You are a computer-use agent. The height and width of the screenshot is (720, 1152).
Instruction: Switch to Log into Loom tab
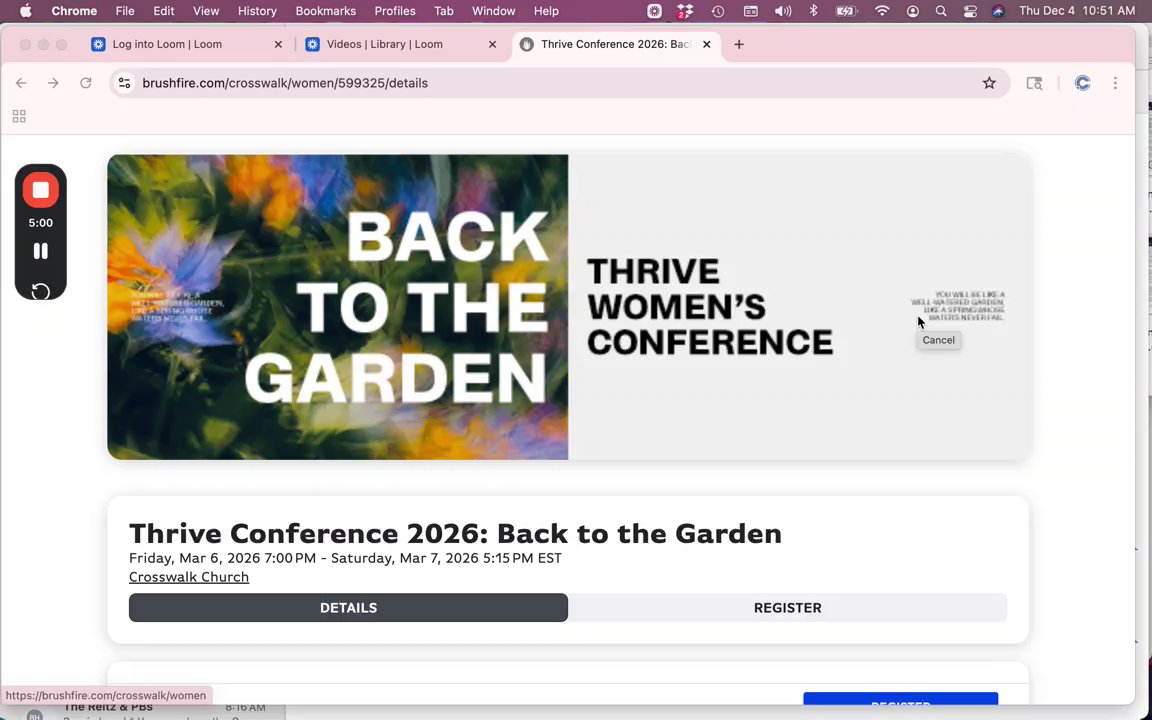click(x=189, y=44)
